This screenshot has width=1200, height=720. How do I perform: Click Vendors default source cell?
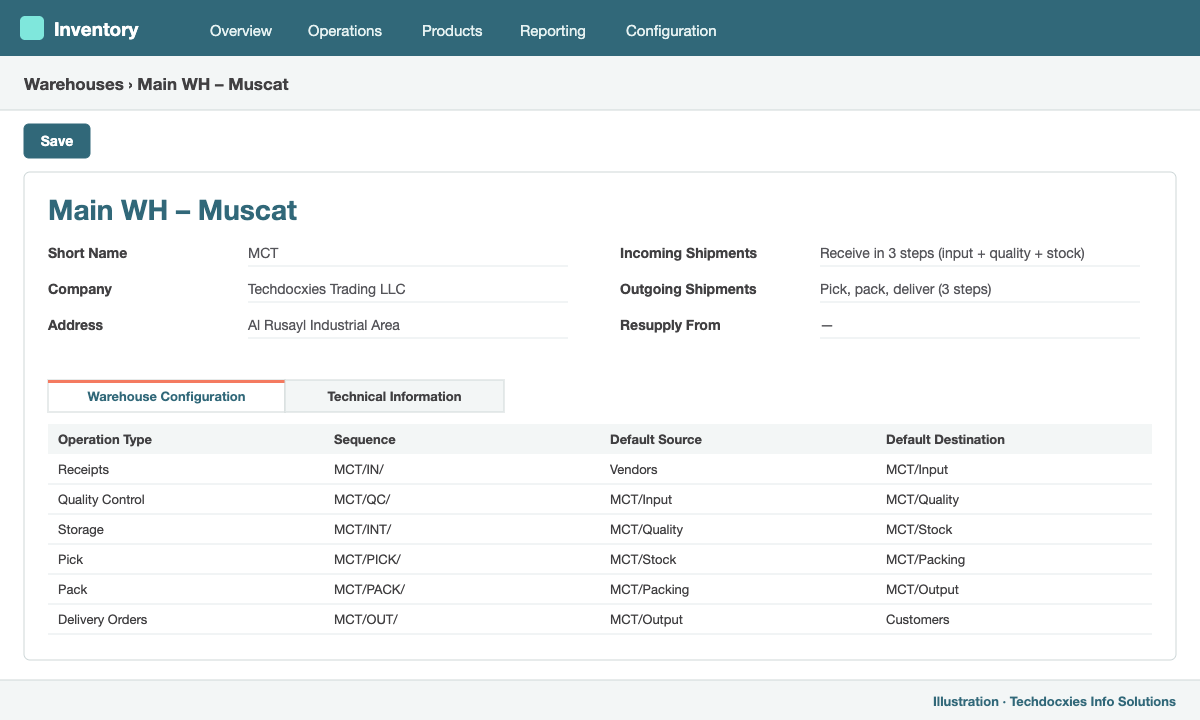(x=634, y=469)
